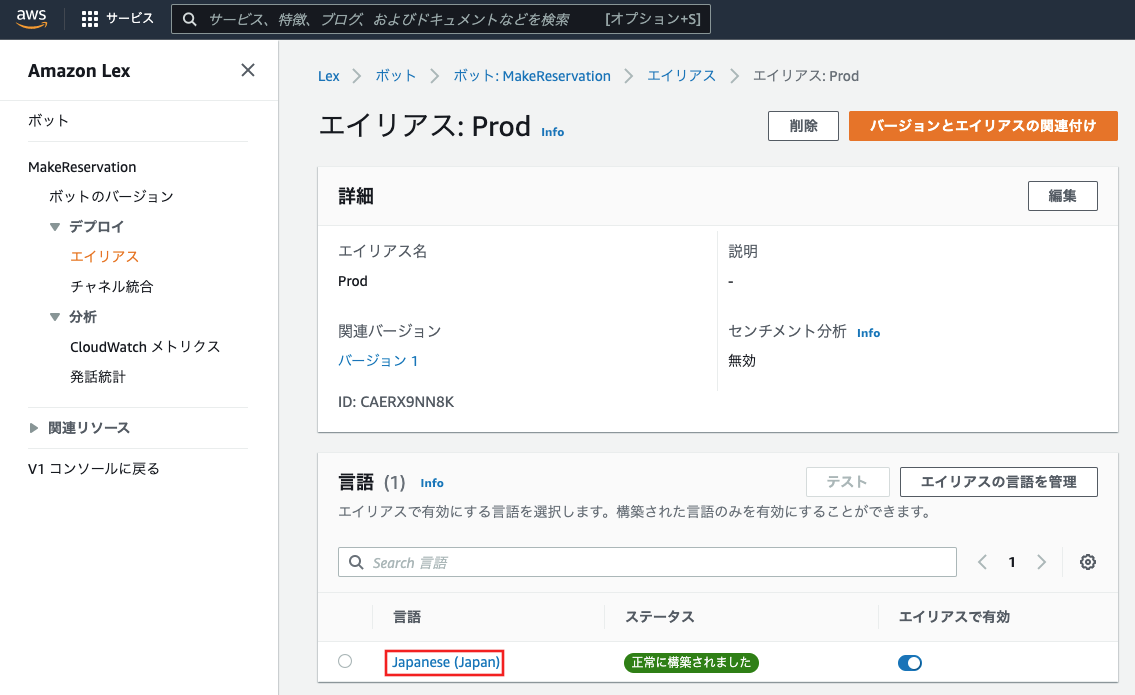Go to previous page of languages
Screen dimensions: 1135x695
click(x=982, y=562)
